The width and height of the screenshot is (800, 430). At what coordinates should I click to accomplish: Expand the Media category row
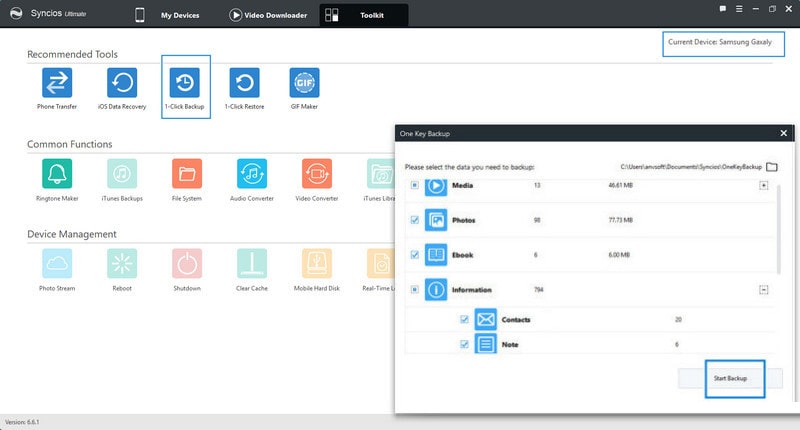point(763,185)
